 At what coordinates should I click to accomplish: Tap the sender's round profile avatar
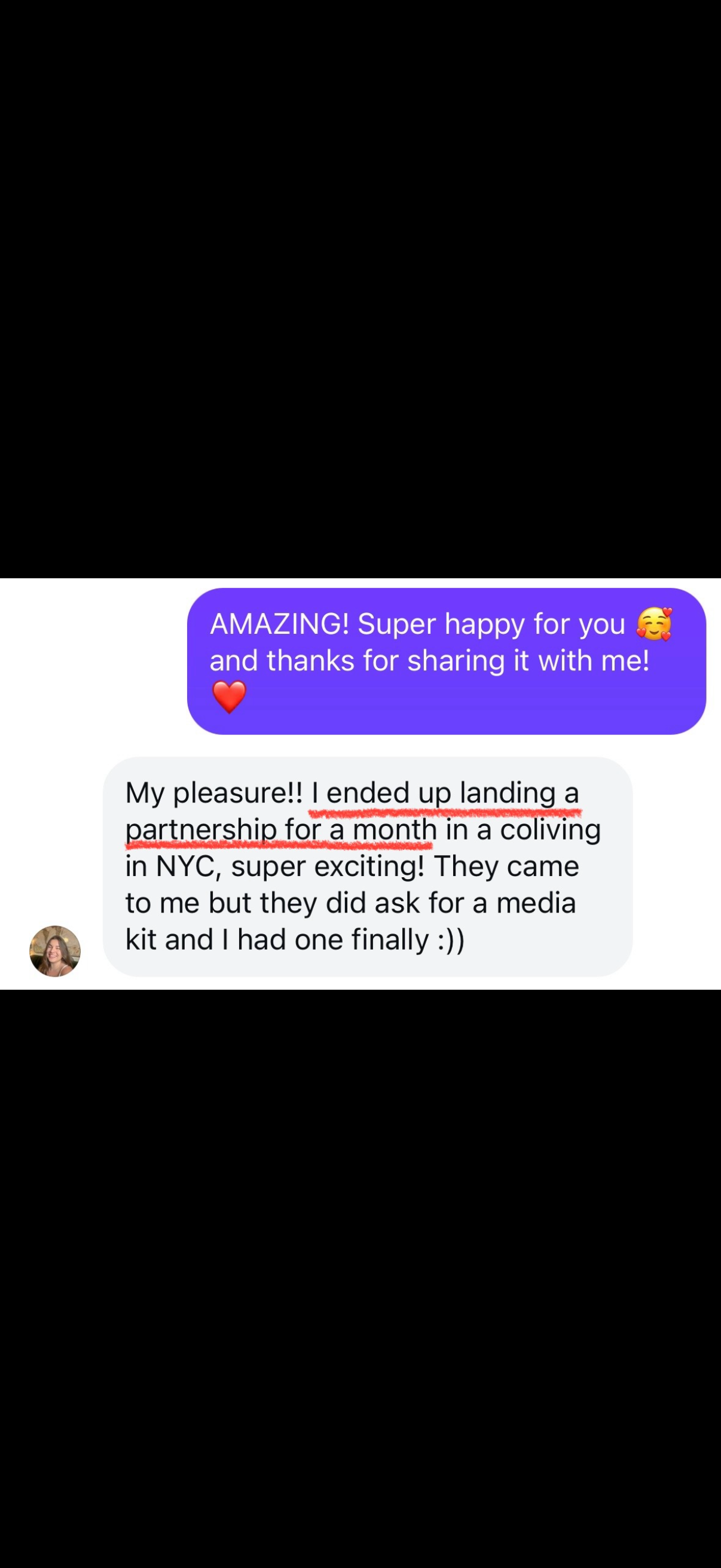click(55, 951)
